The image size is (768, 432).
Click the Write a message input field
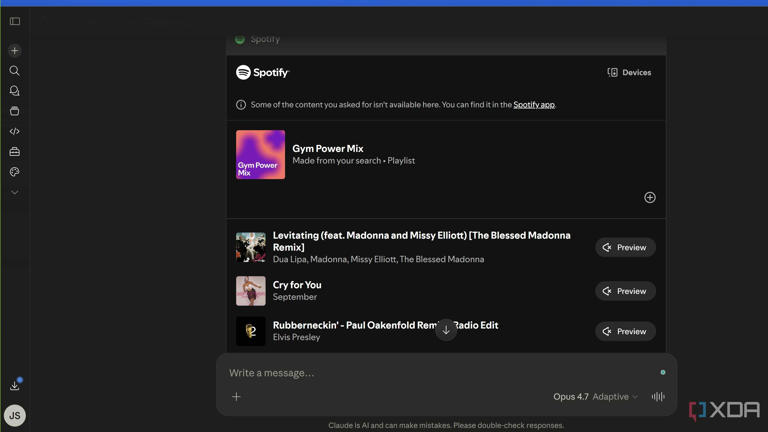pos(441,373)
